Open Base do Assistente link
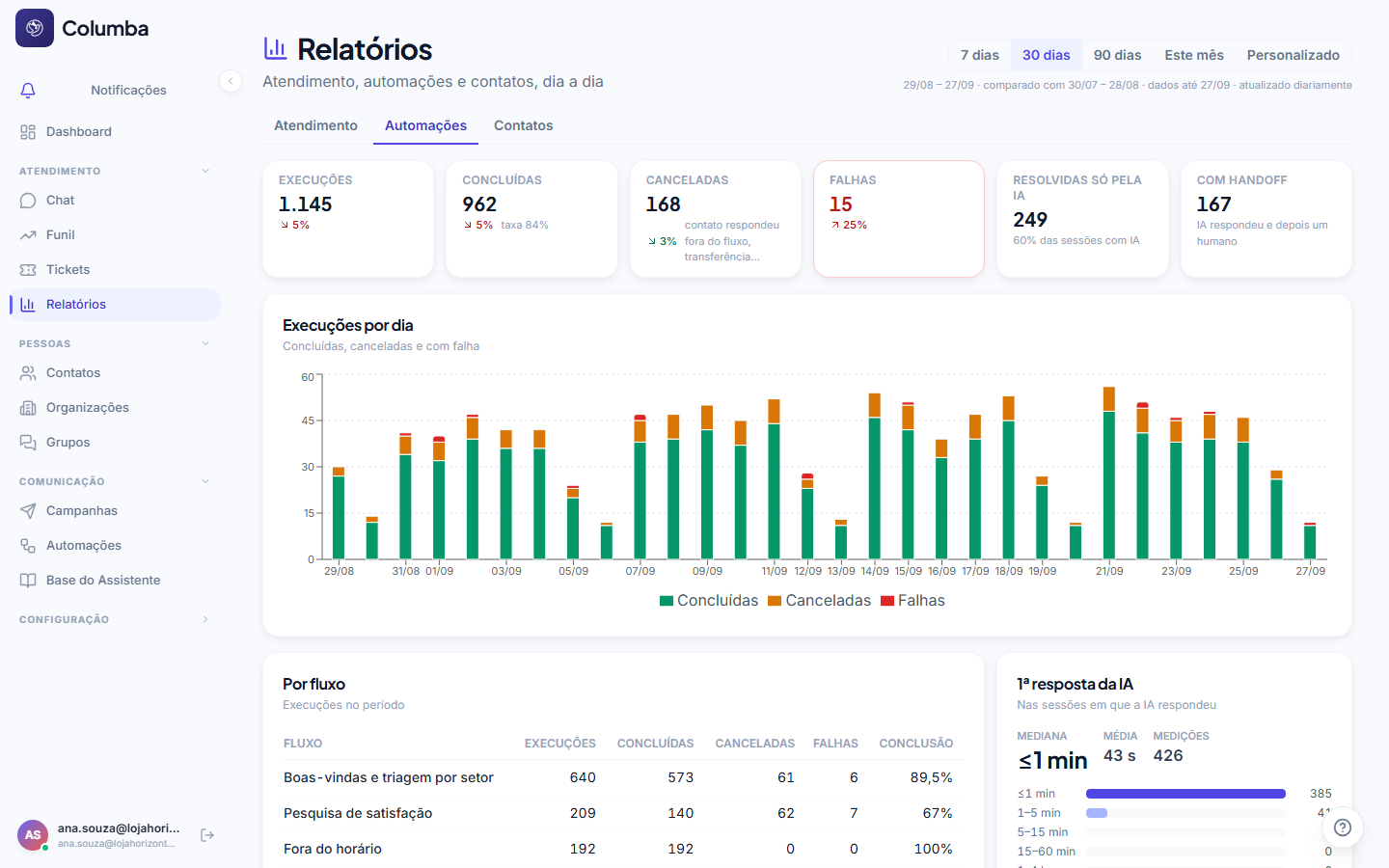This screenshot has width=1389, height=868. (116, 581)
